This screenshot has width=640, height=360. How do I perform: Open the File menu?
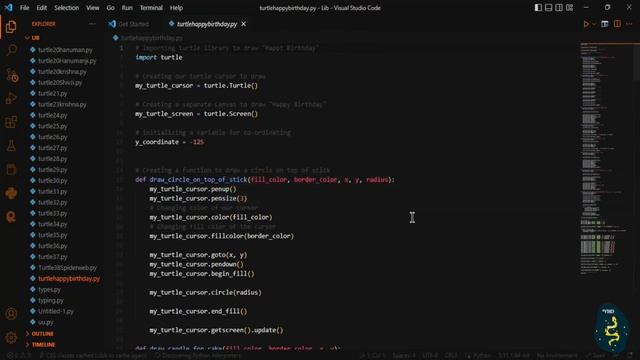point(24,8)
